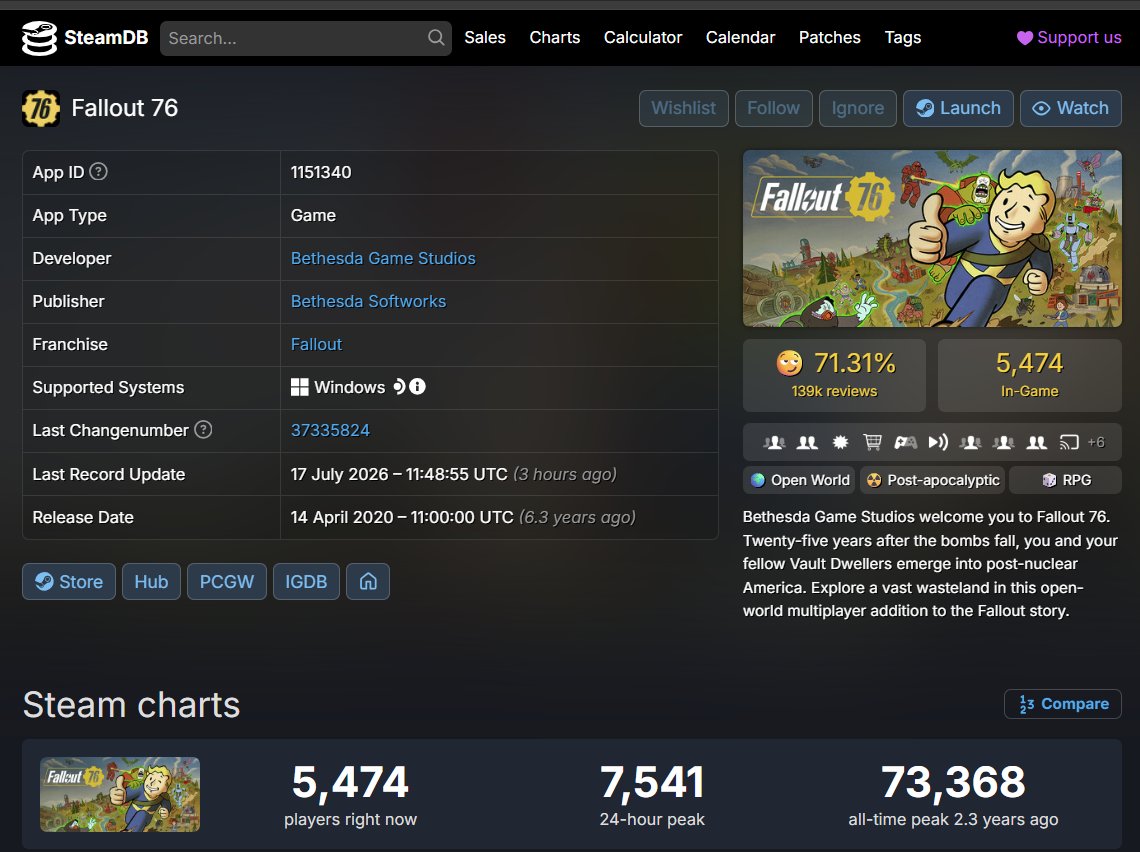Image resolution: width=1140 pixels, height=852 pixels.
Task: Select the App ID value 1151340
Action: 321,172
